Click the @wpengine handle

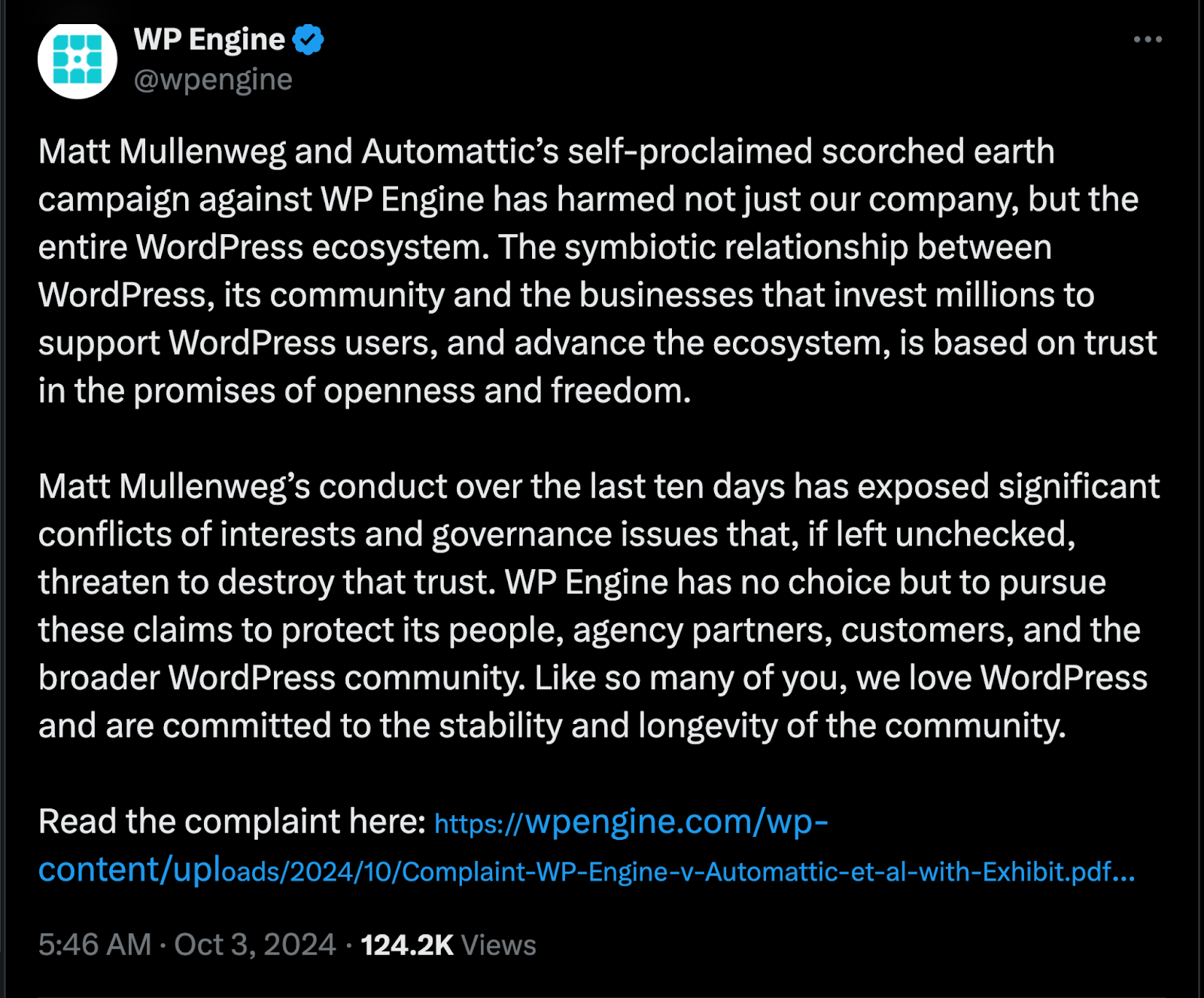pyautogui.click(x=213, y=79)
